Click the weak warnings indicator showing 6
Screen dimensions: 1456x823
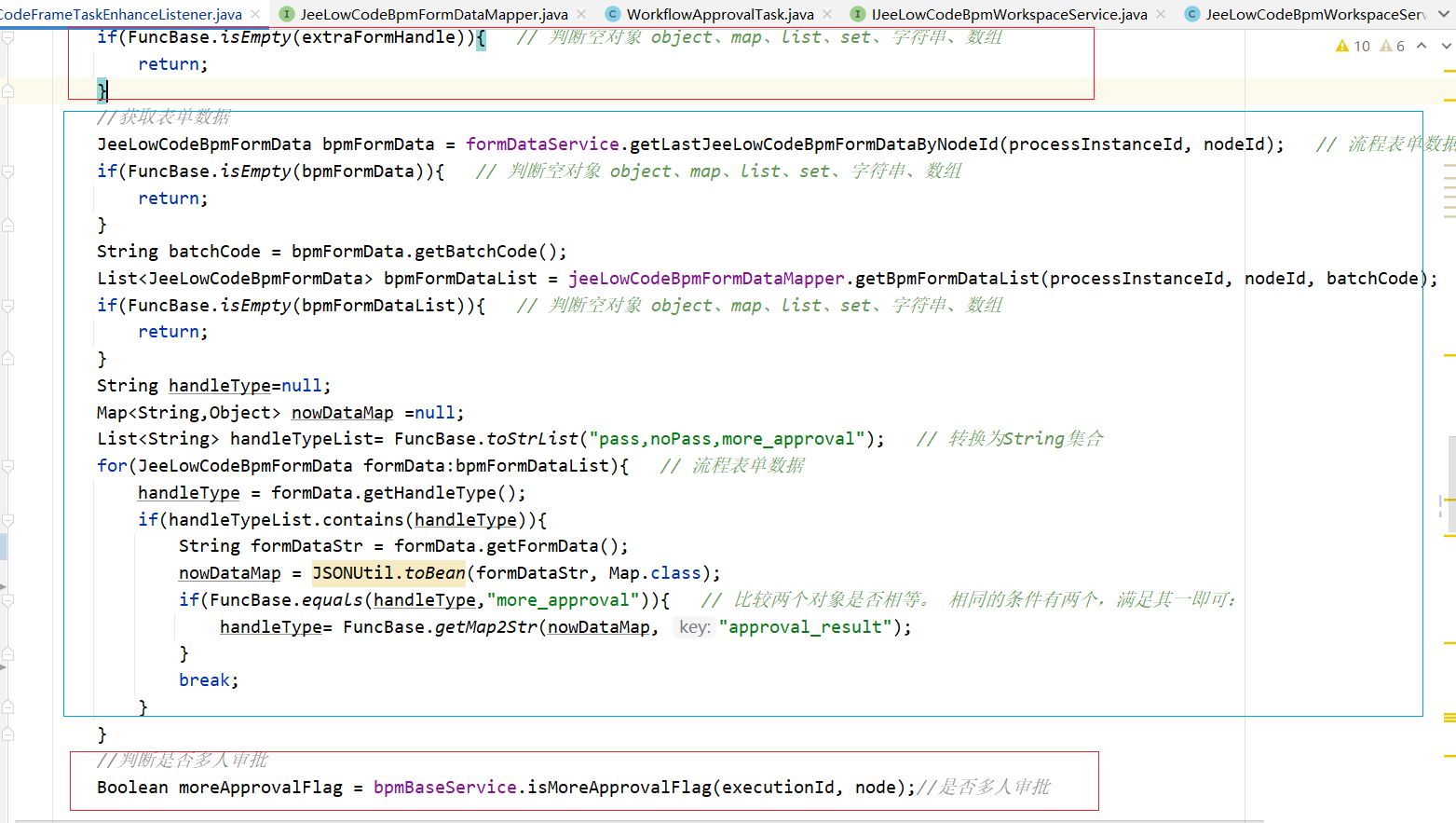pyautogui.click(x=1393, y=46)
